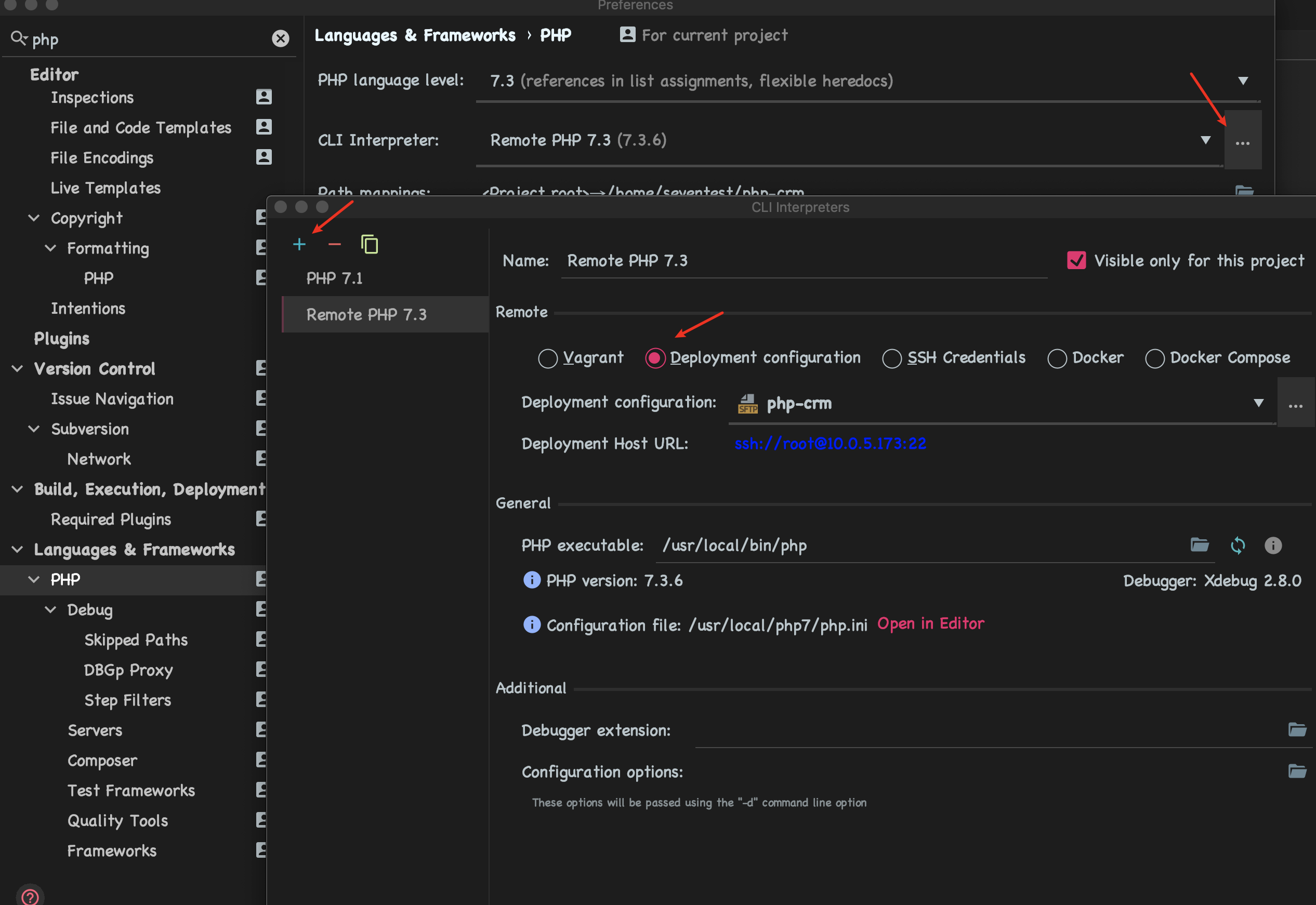Click the Open in Editor link
Image resolution: width=1316 pixels, height=905 pixels.
point(930,624)
